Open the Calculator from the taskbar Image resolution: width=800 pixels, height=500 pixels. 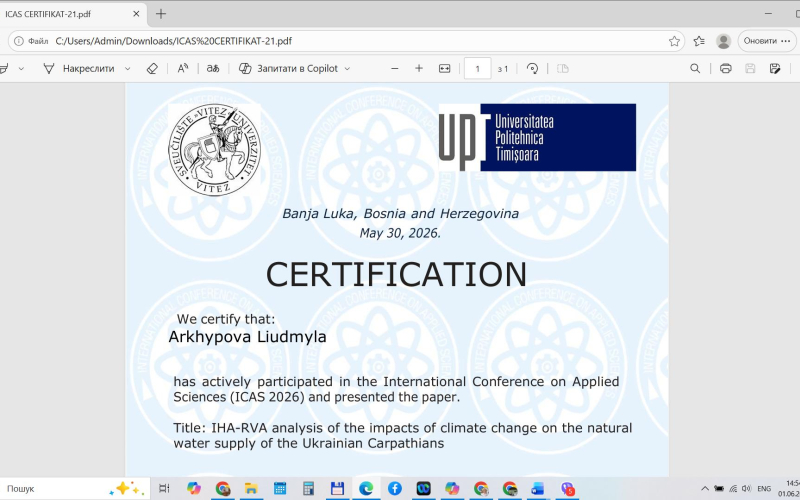308,489
